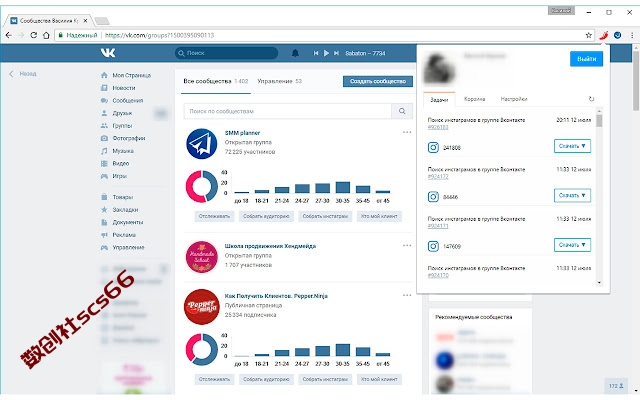Screen dimensions: 640x400
Task: Open the three-dot menu for SMM planner
Action: pyautogui.click(x=407, y=132)
